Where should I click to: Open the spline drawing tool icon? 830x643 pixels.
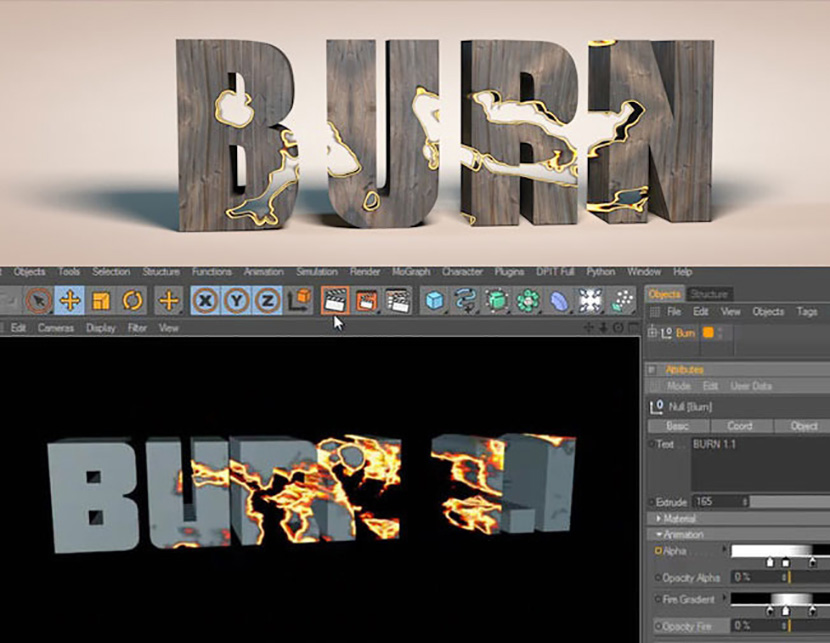(x=465, y=301)
